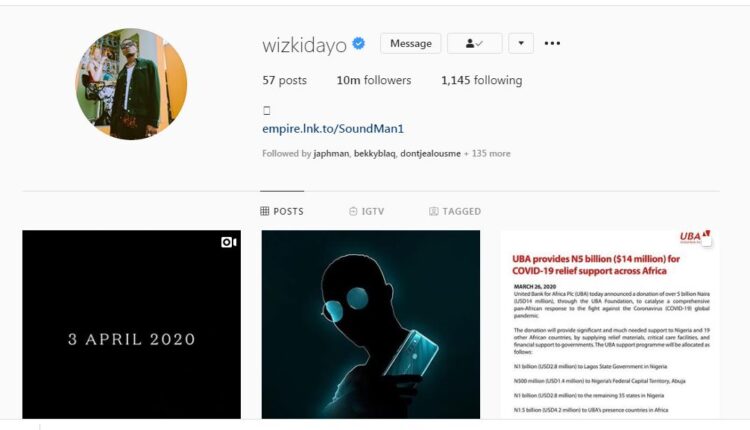Open the 10m followers list
Image resolution: width=750 pixels, height=430 pixels.
pos(374,80)
